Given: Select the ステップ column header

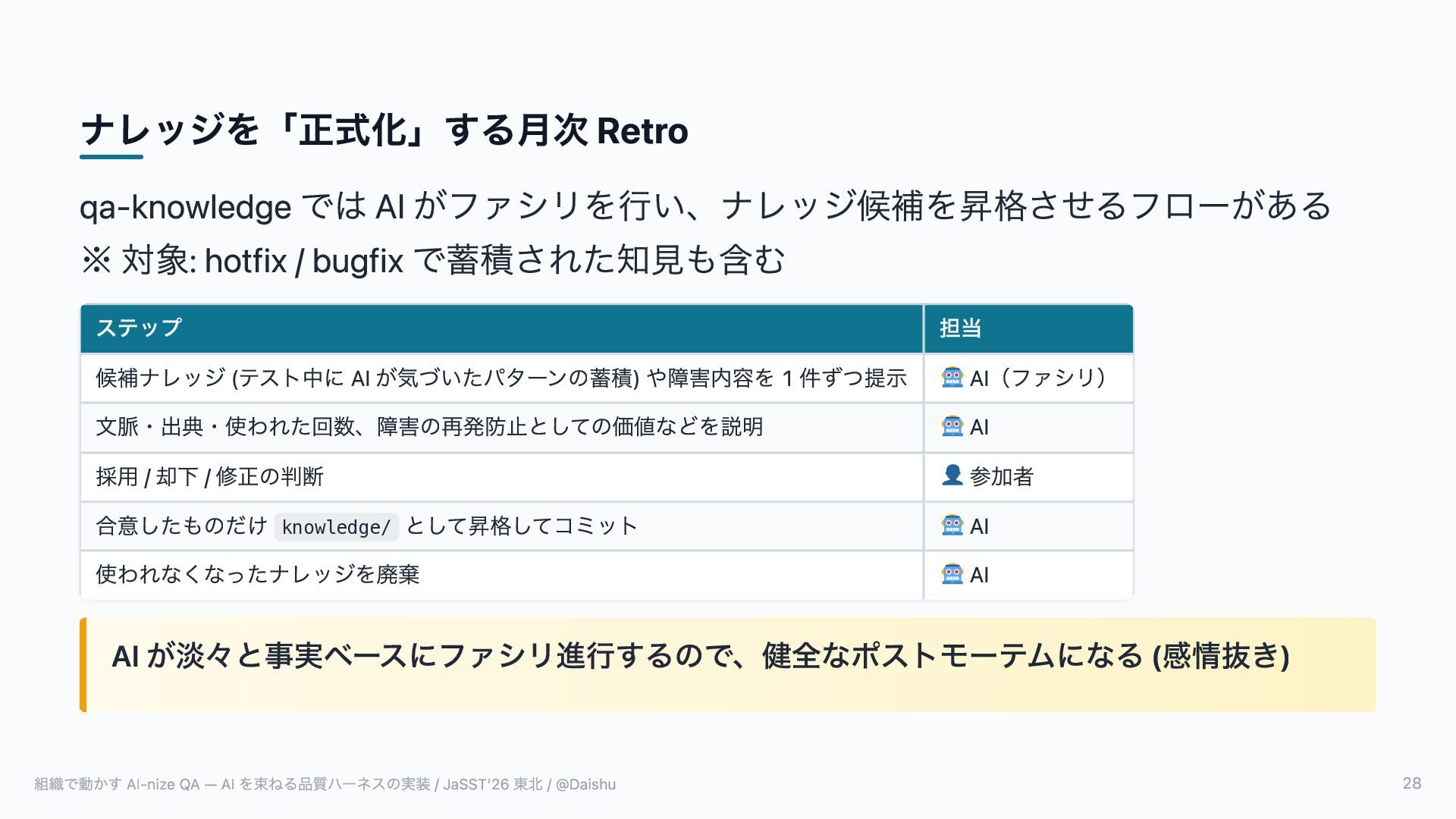Looking at the screenshot, I should [x=502, y=328].
